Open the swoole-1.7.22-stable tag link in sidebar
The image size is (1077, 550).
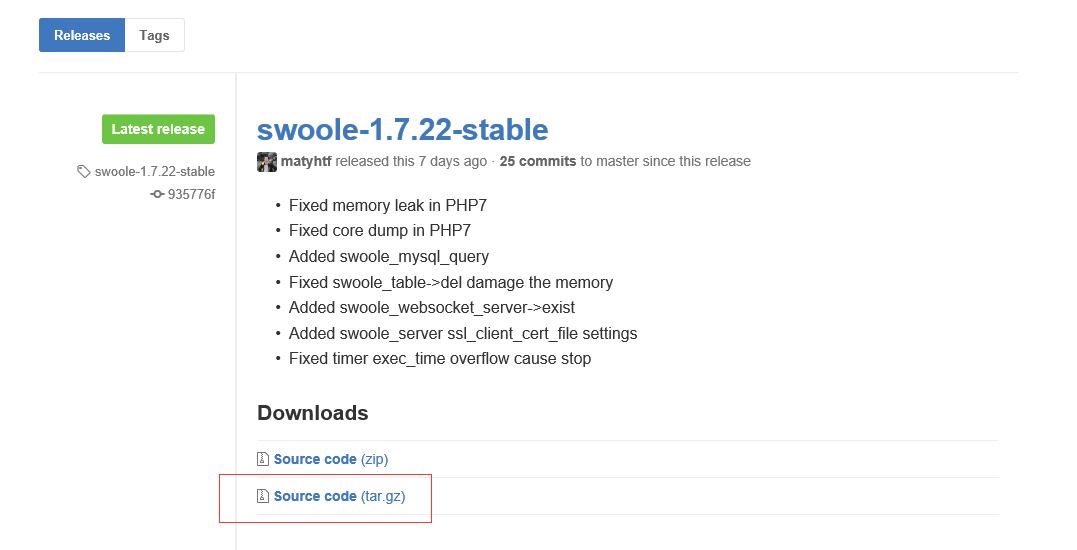click(155, 172)
